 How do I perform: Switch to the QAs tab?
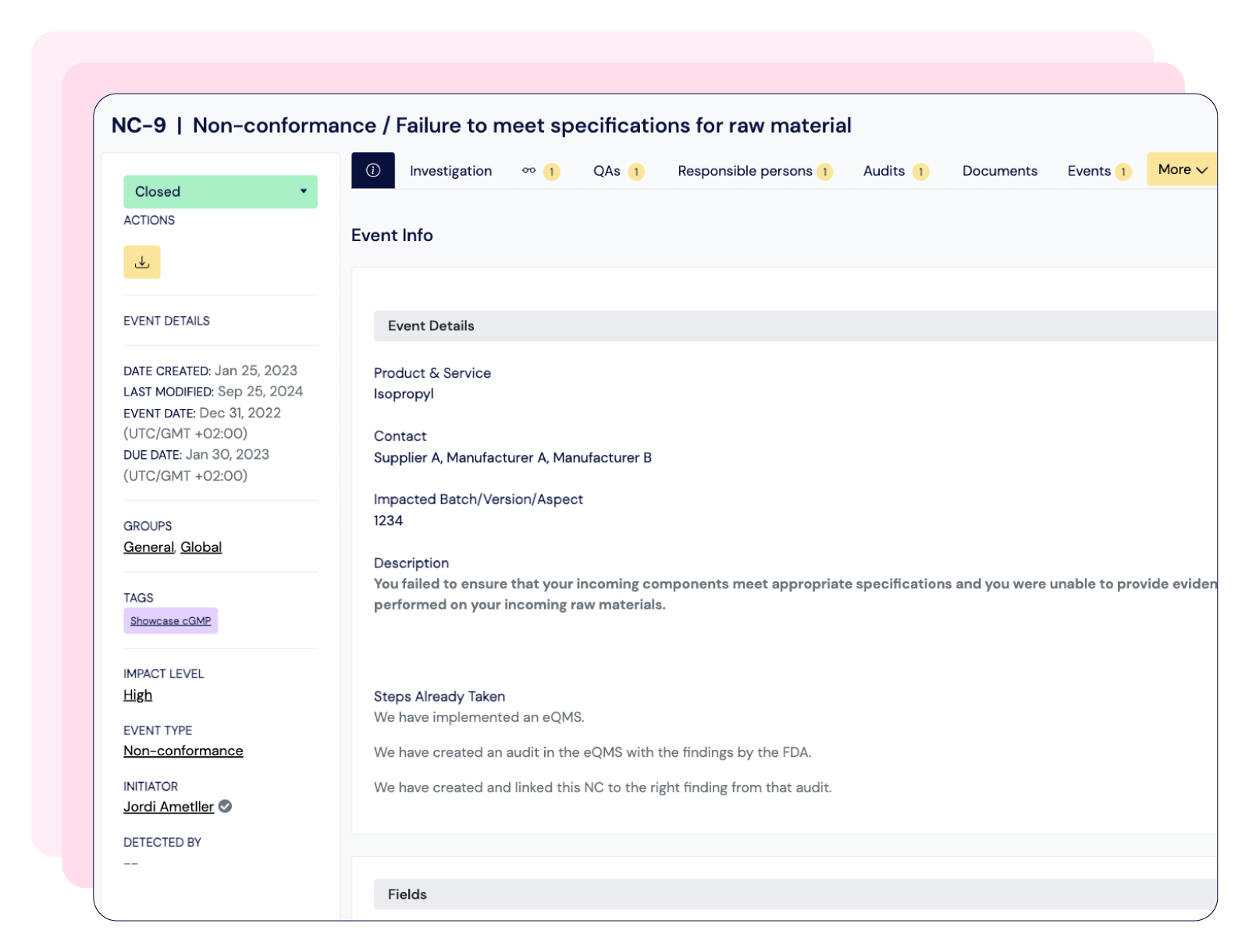[x=618, y=171]
